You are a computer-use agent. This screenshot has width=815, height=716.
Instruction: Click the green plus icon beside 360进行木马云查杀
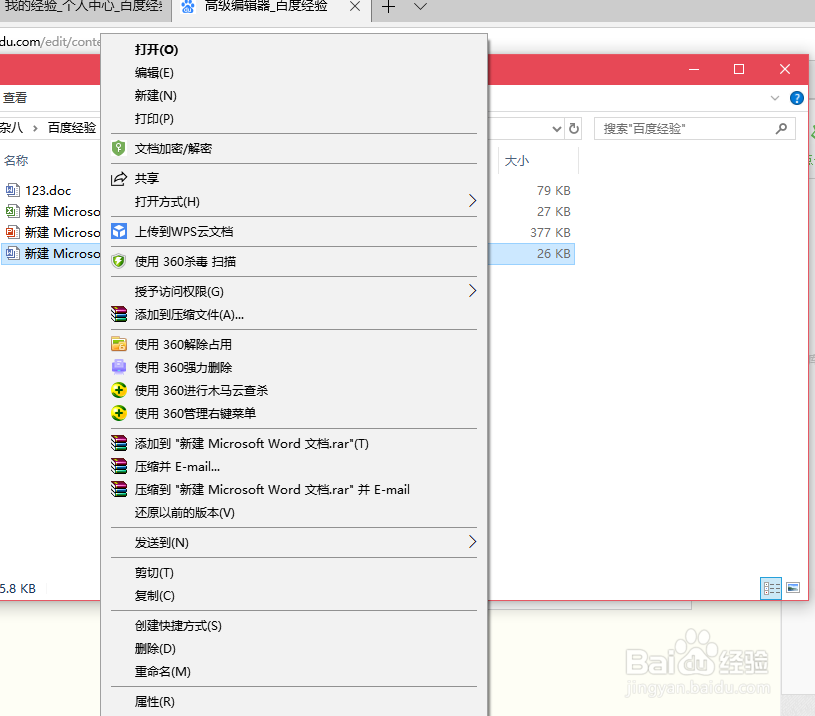pos(119,390)
